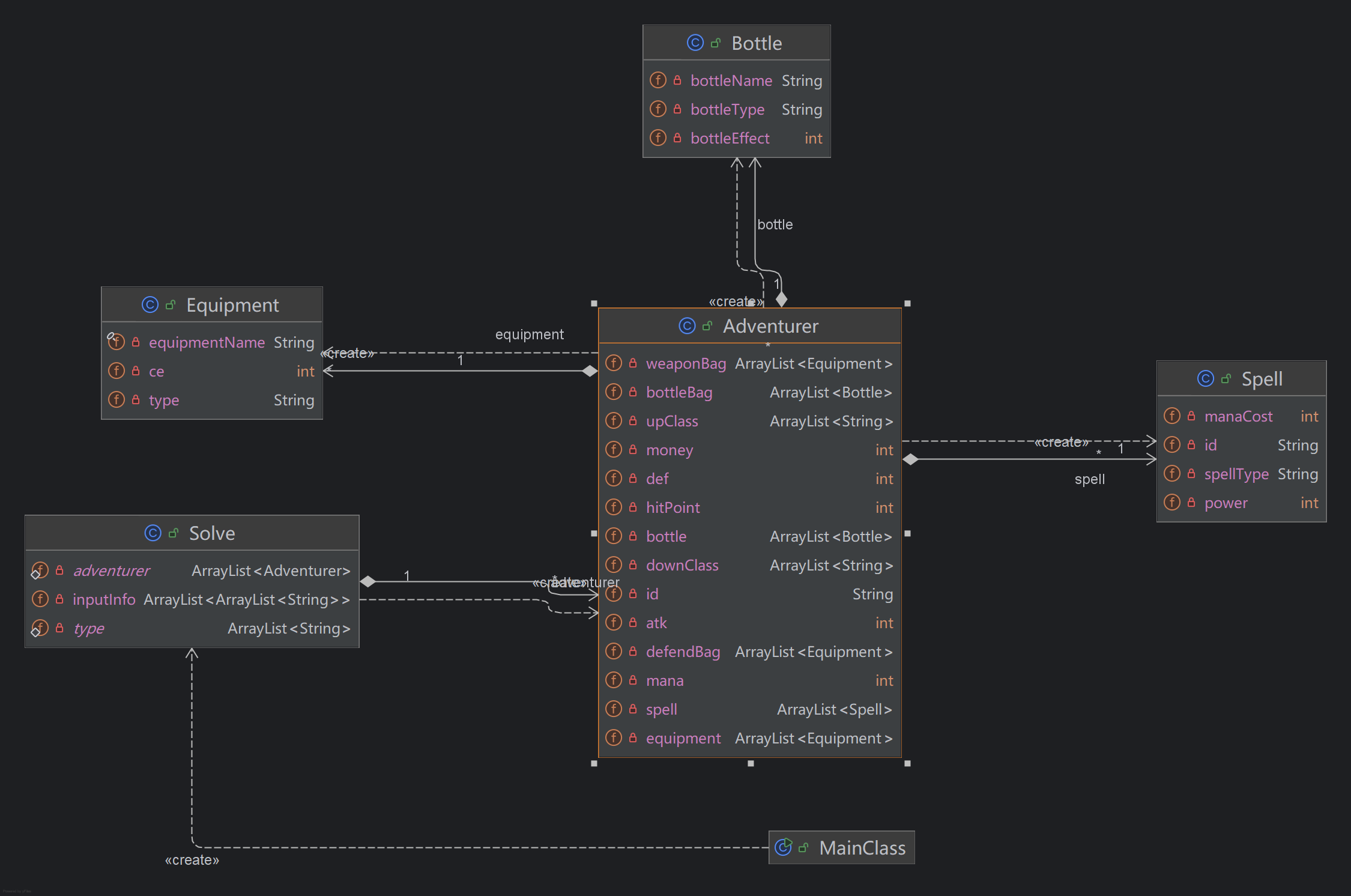Select the equipmentName field in Equipment
This screenshot has width=1351, height=896.
pyautogui.click(x=207, y=342)
